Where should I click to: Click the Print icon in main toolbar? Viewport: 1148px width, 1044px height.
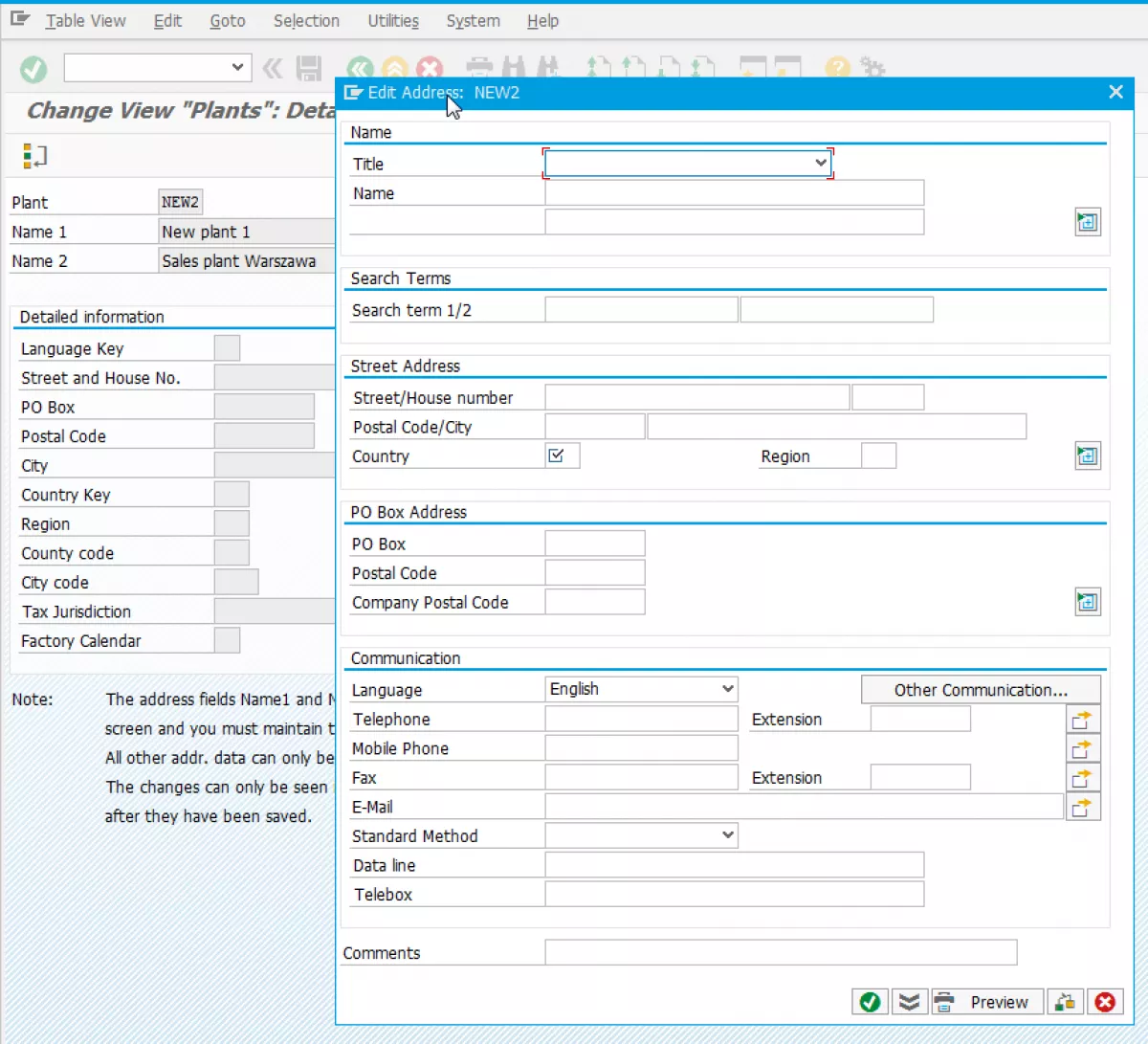(x=479, y=69)
